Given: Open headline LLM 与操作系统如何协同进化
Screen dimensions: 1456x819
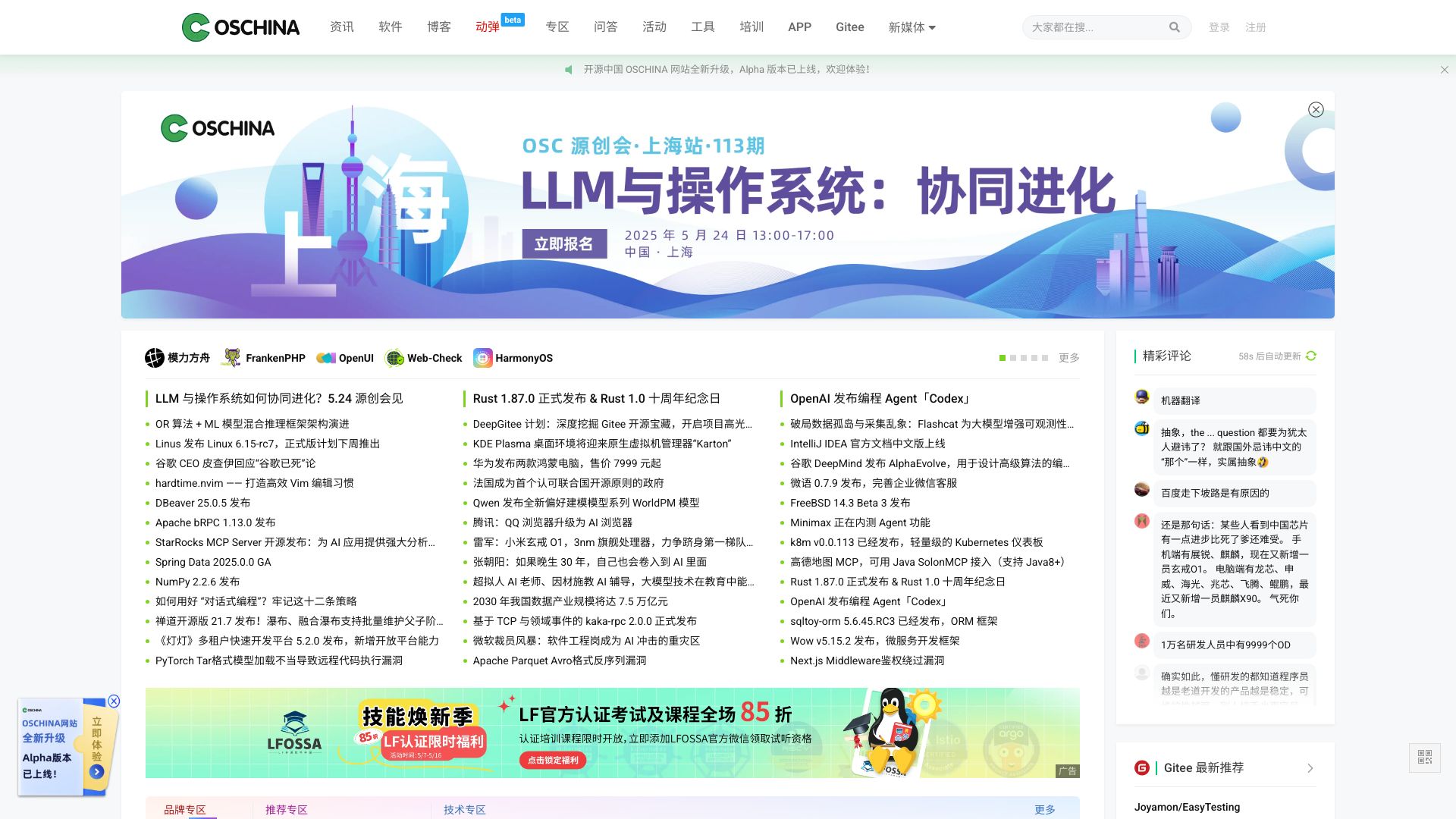Looking at the screenshot, I should click(279, 399).
